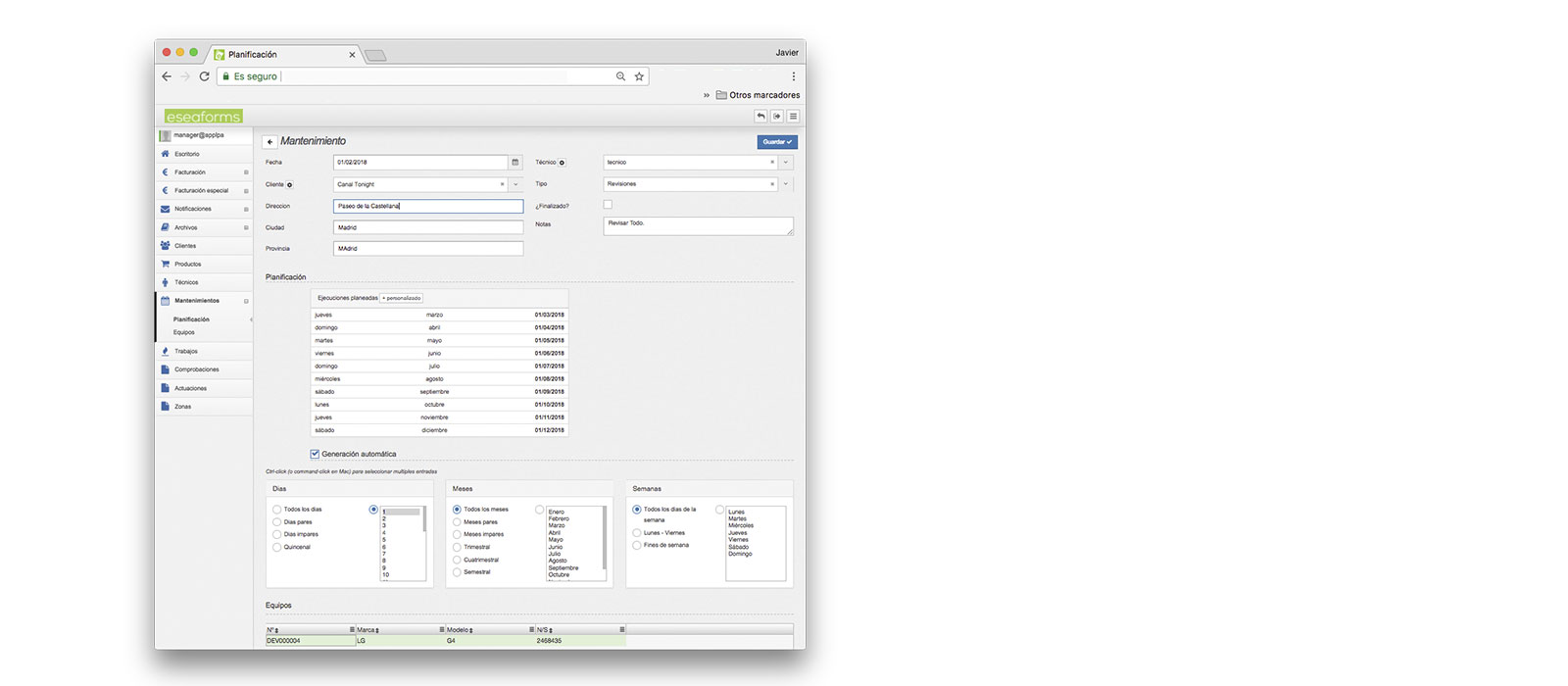Bookmark page with the star icon

click(639, 76)
